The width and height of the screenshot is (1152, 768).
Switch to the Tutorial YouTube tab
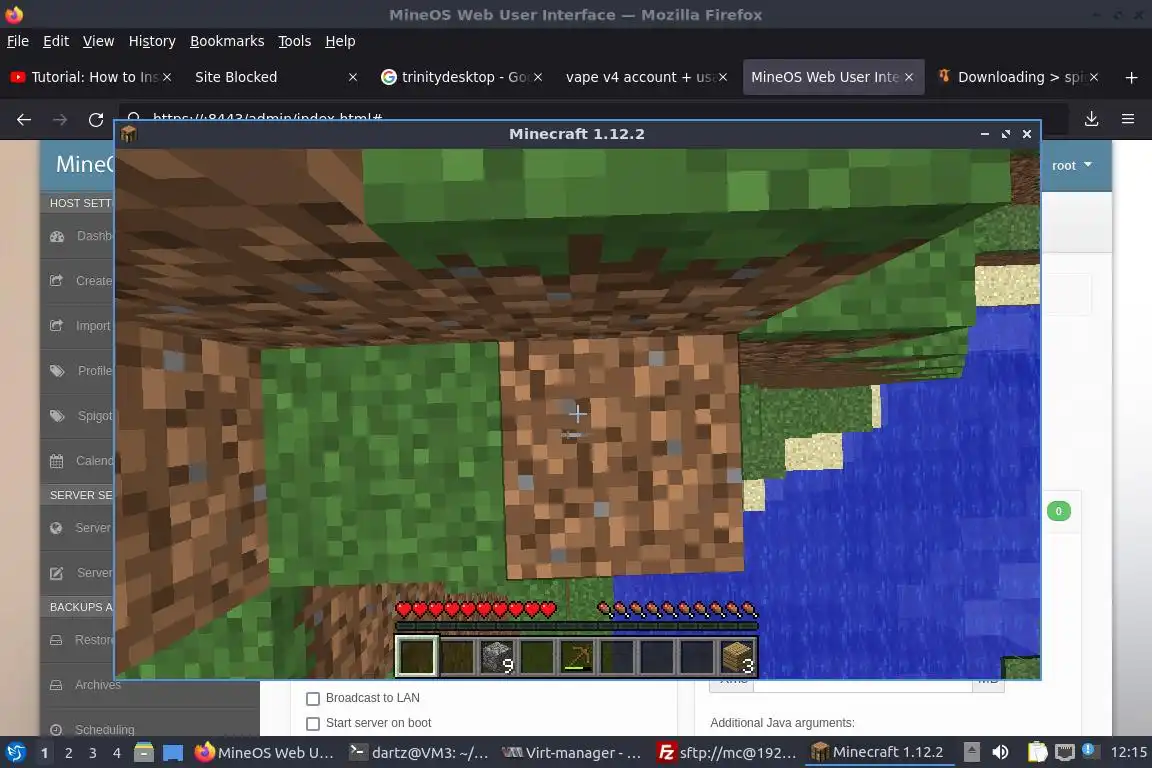point(91,77)
